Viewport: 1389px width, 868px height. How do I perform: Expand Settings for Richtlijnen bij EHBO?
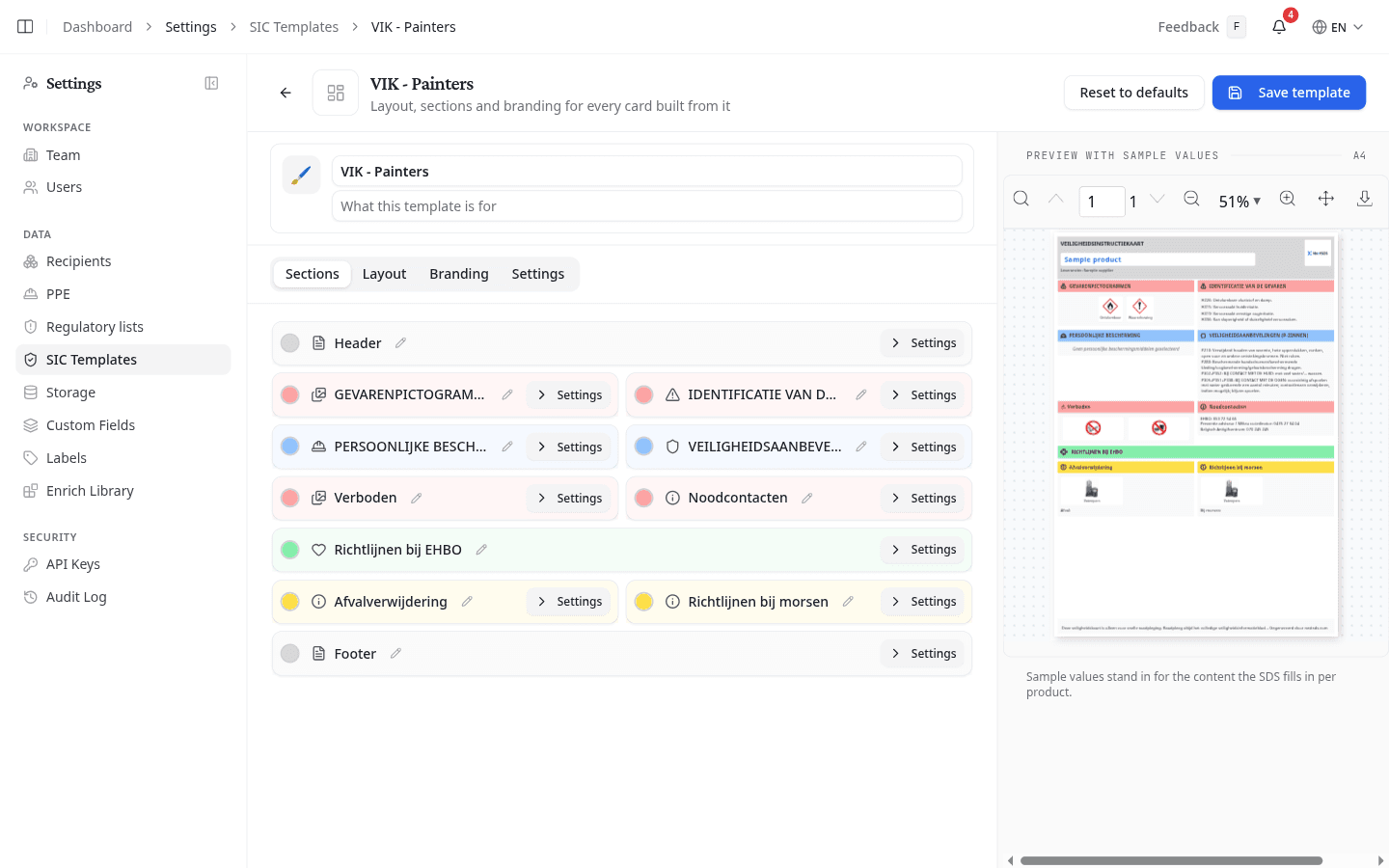[x=924, y=550]
